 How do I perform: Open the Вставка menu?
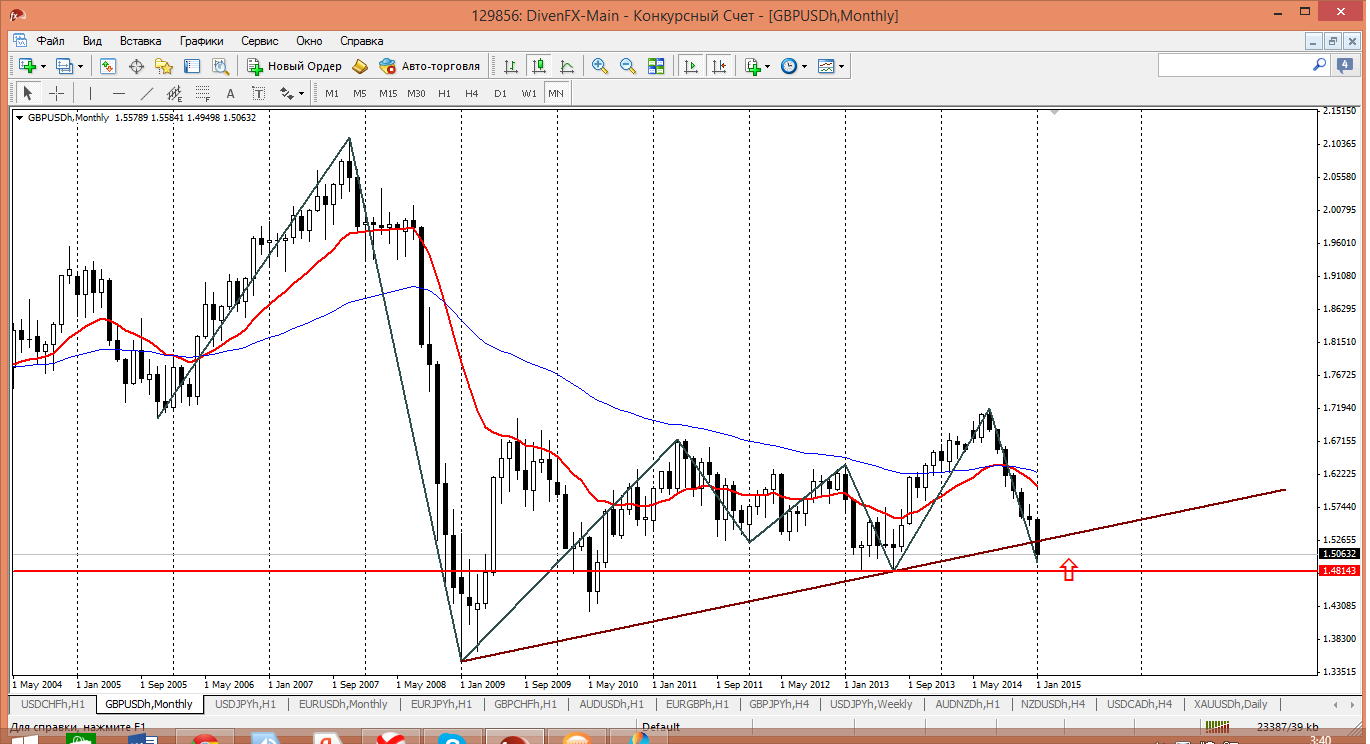[x=140, y=41]
